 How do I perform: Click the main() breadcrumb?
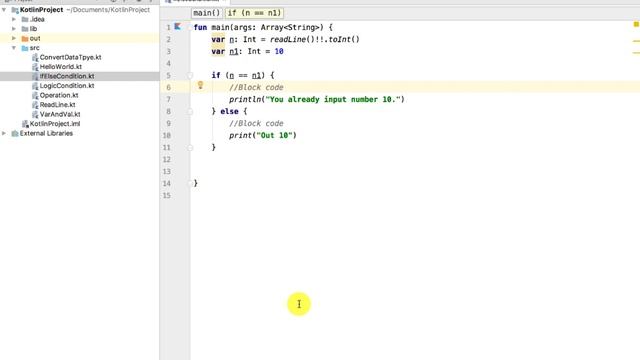coord(207,13)
